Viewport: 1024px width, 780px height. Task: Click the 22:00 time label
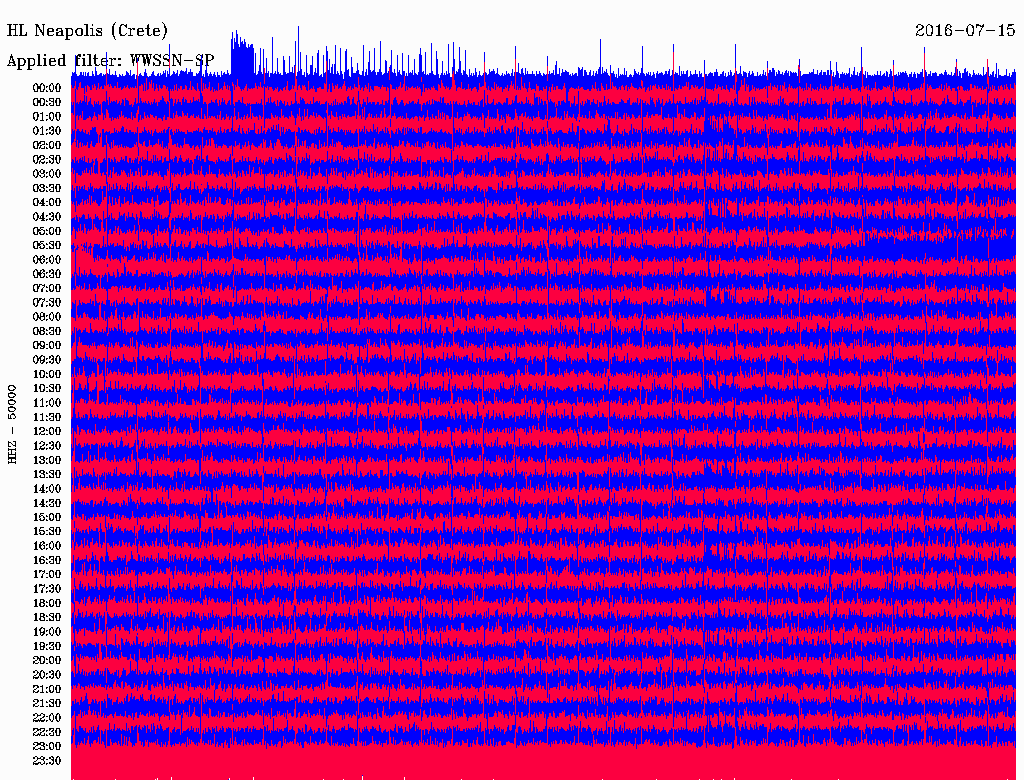click(x=47, y=717)
